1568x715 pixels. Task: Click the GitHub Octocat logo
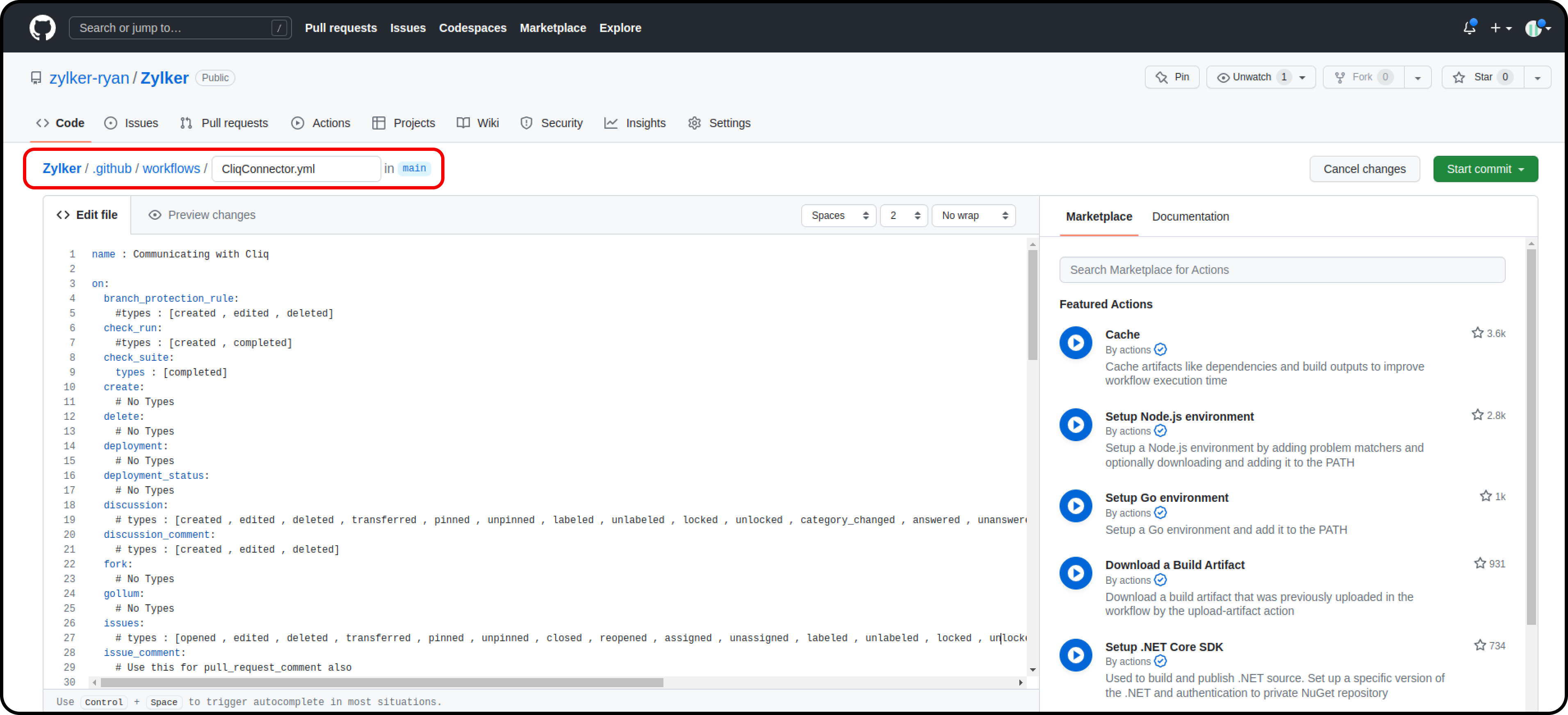click(x=42, y=28)
